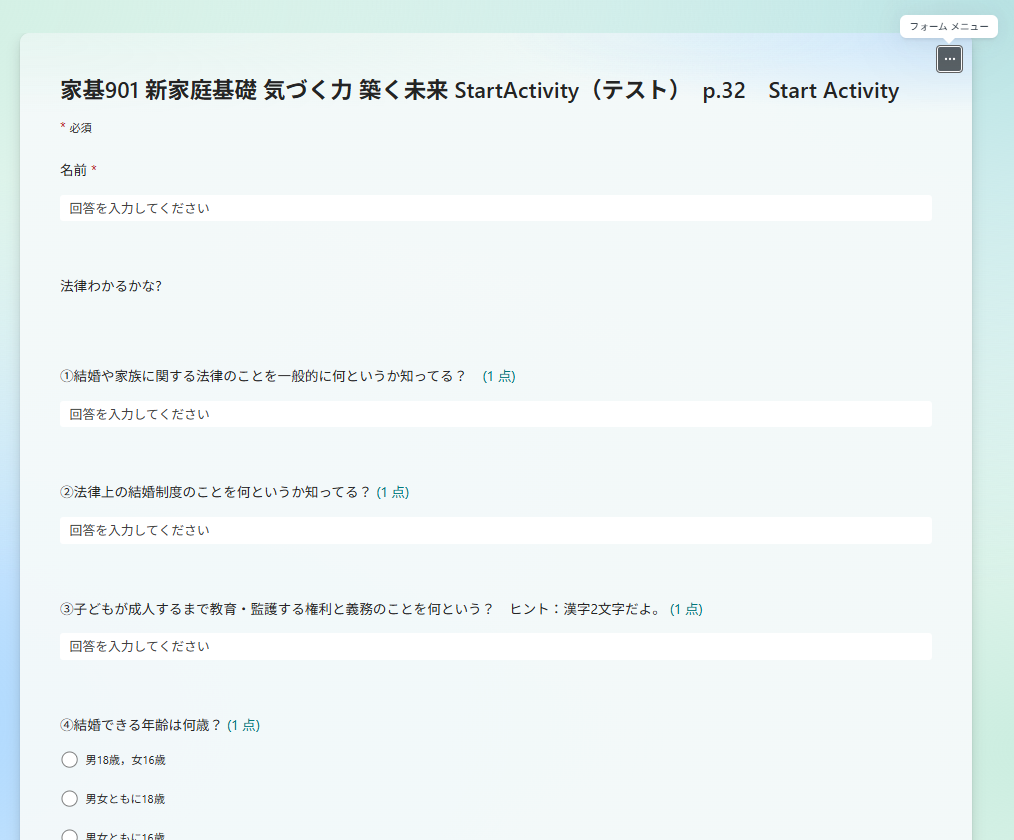Click question ② text about 結婚制度
Image resolution: width=1014 pixels, height=840 pixels.
point(215,492)
